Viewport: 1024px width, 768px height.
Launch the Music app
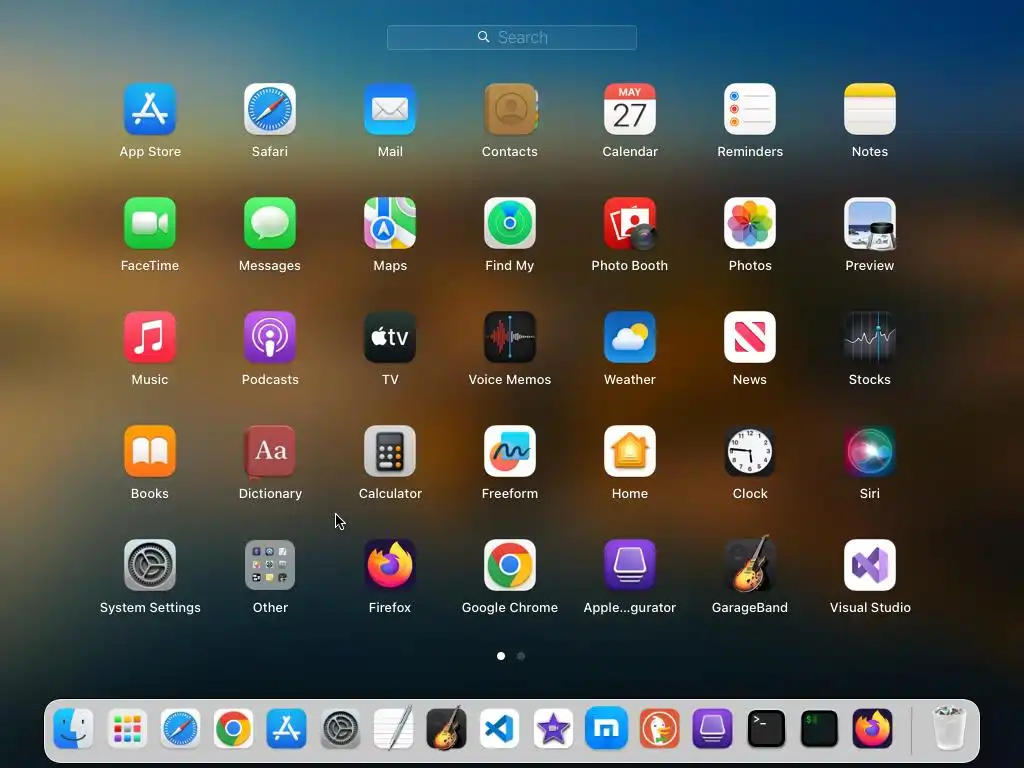coord(150,337)
